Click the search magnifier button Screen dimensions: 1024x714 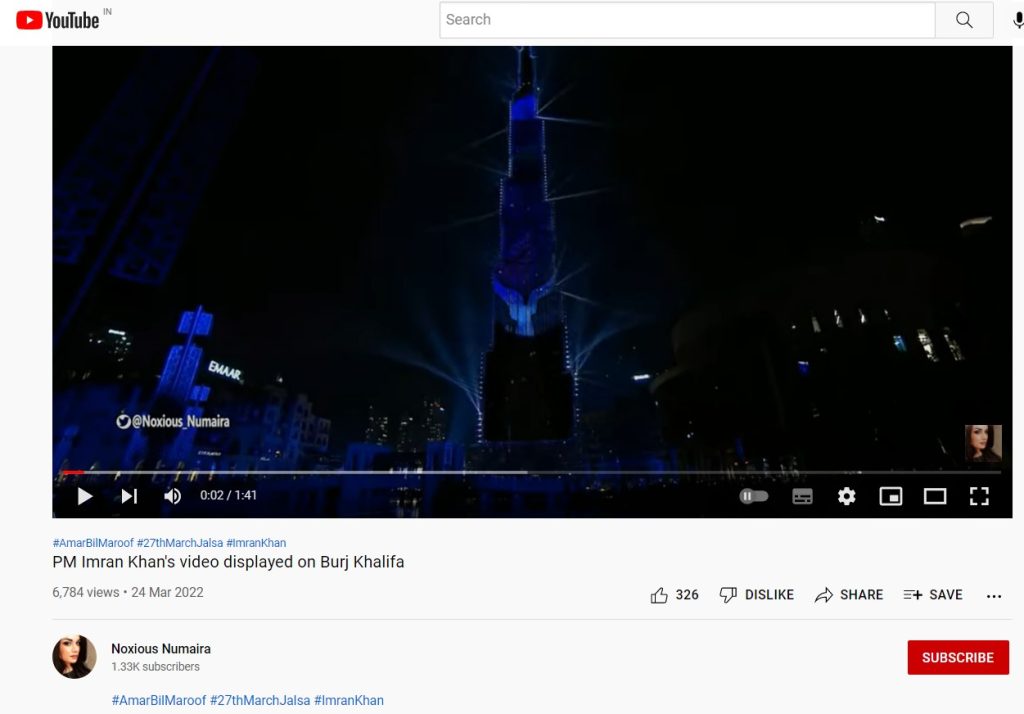tap(964, 20)
